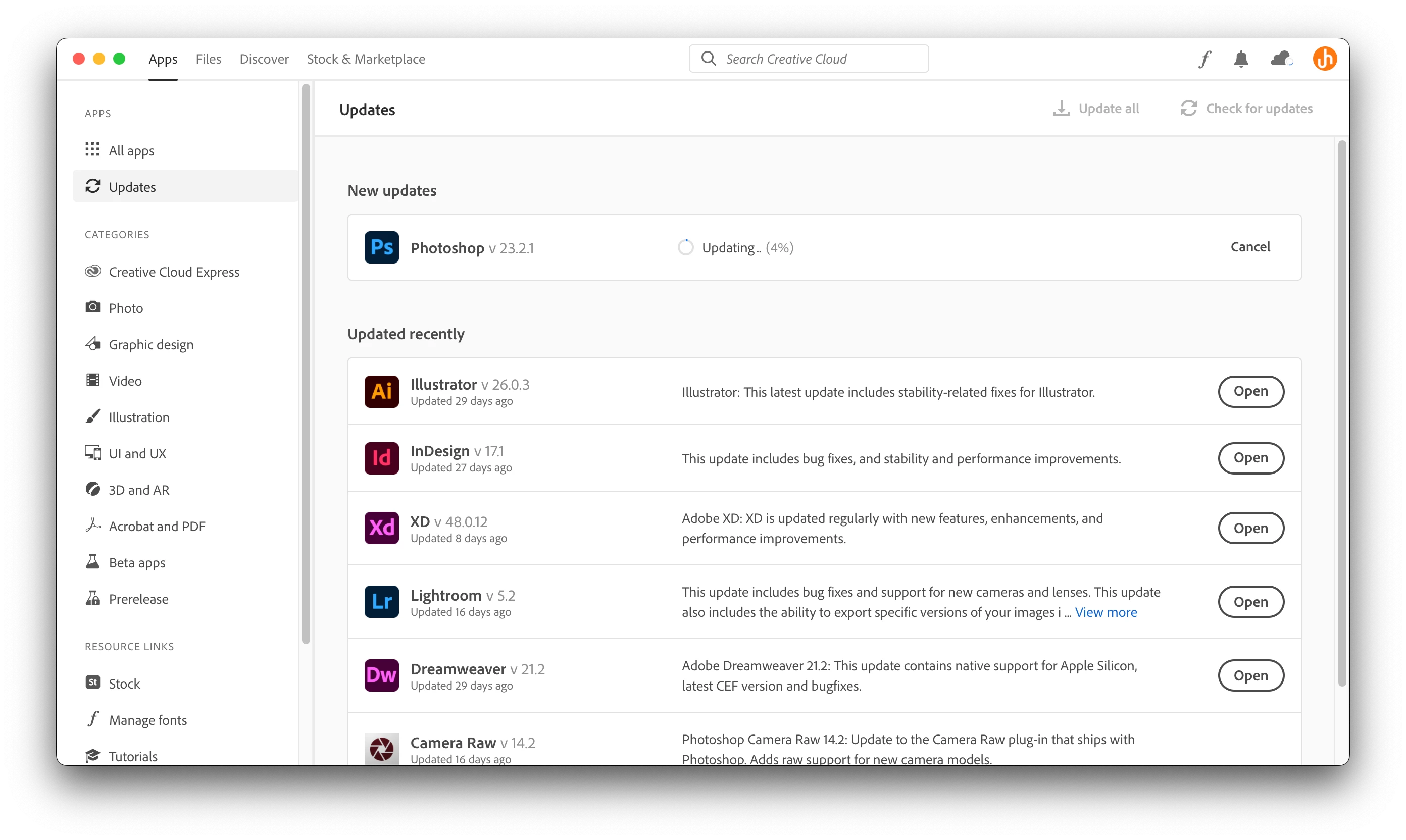Click the Camera Raw app icon

[x=381, y=748]
